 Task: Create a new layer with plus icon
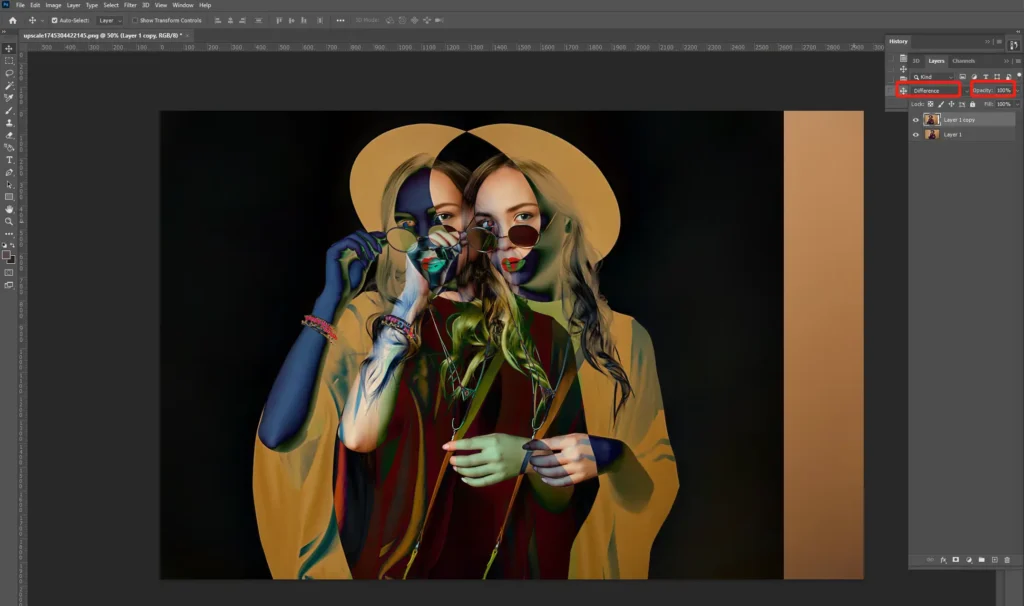[x=995, y=560]
